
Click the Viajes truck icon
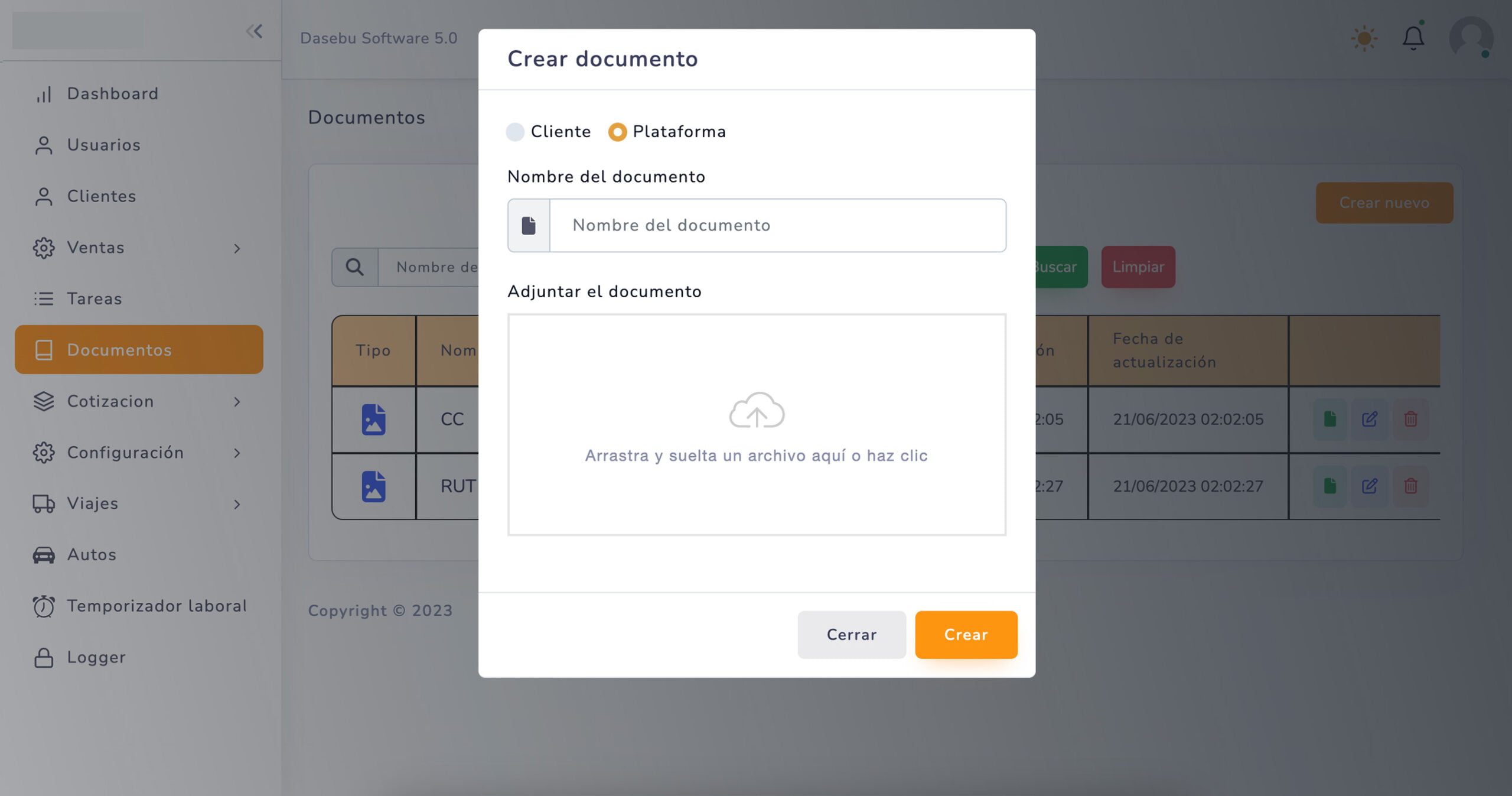44,503
